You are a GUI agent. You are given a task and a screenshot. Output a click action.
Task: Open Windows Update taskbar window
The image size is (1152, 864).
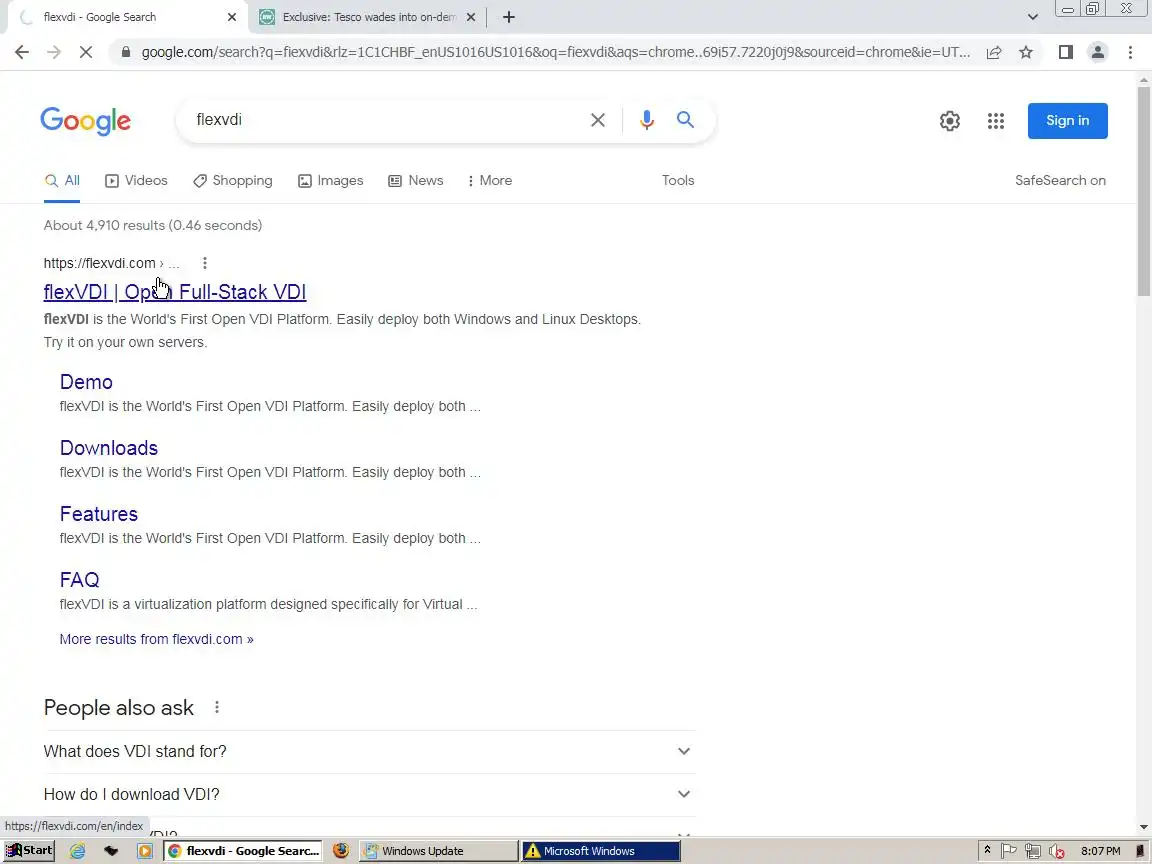click(438, 851)
